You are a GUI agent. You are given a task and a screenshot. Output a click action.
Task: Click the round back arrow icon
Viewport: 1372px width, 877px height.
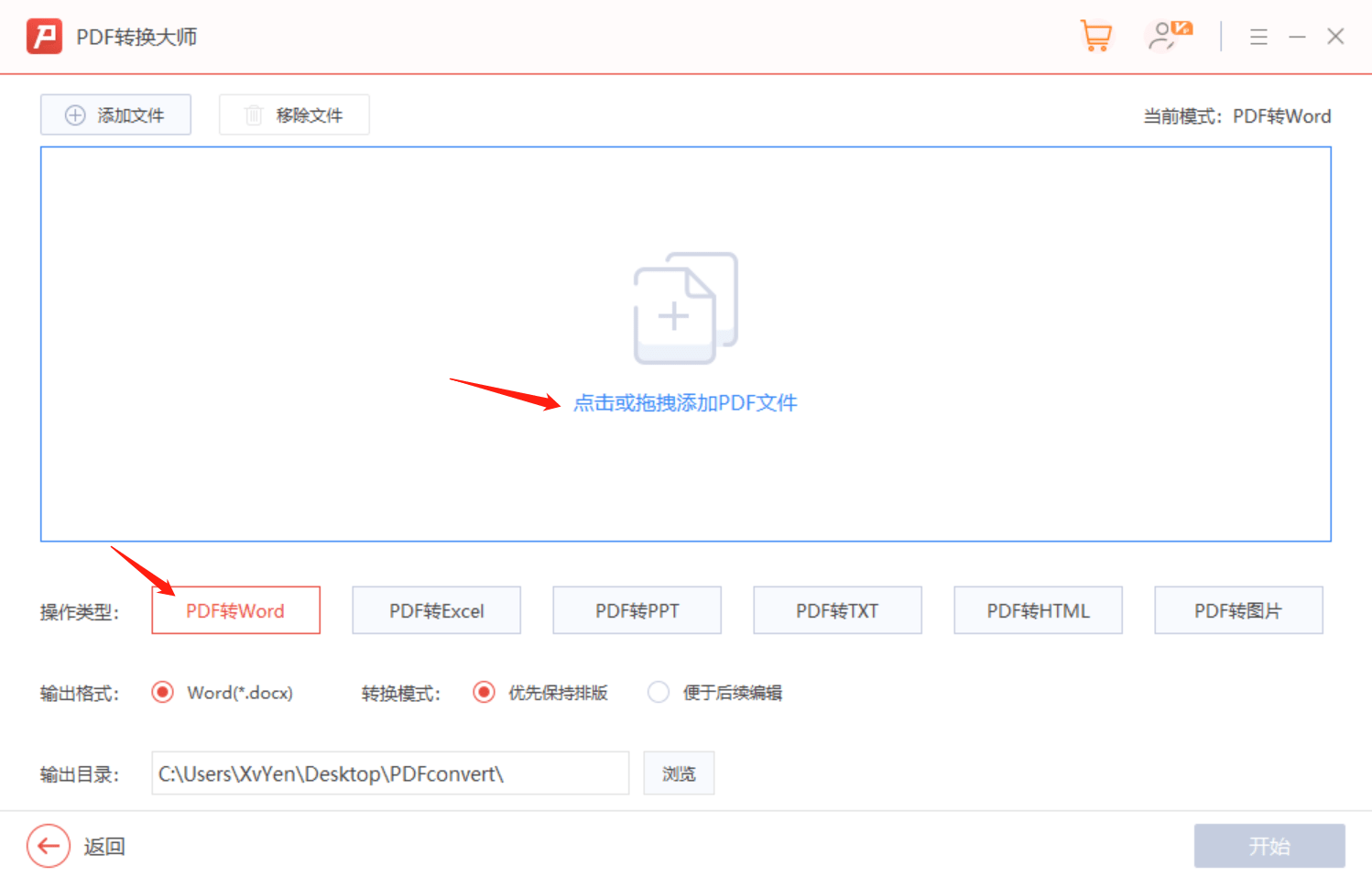pos(49,845)
